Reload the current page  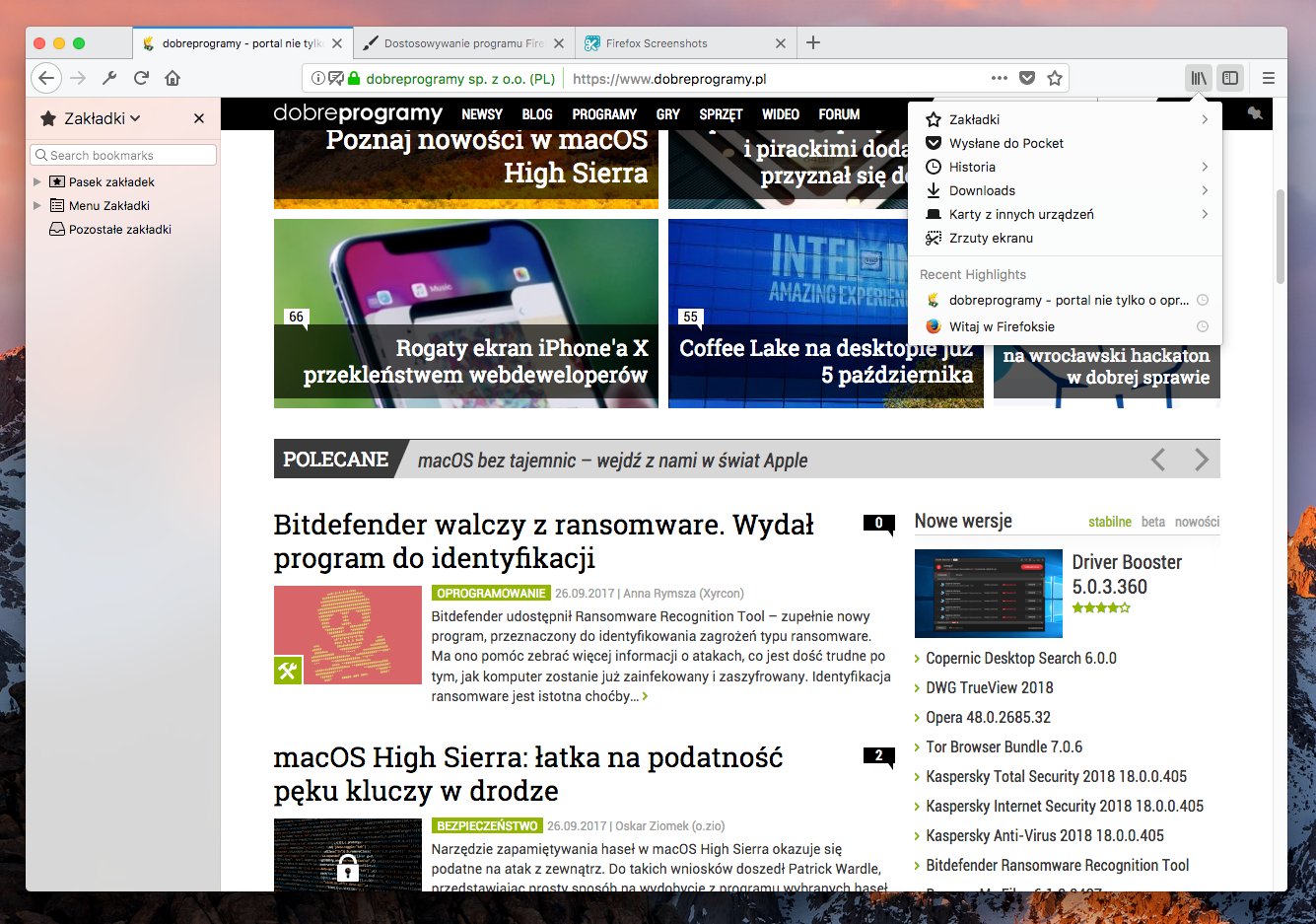[x=141, y=78]
